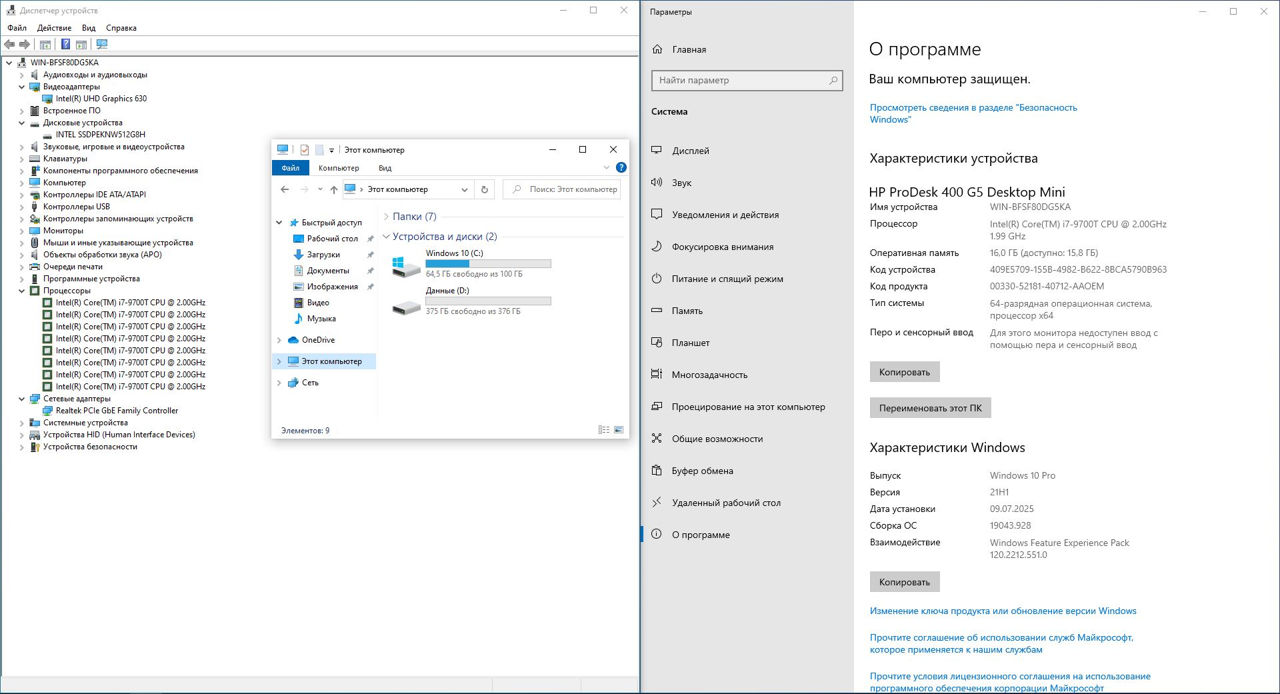Click the Windows 10 (C:) drive icon

[x=406, y=266]
